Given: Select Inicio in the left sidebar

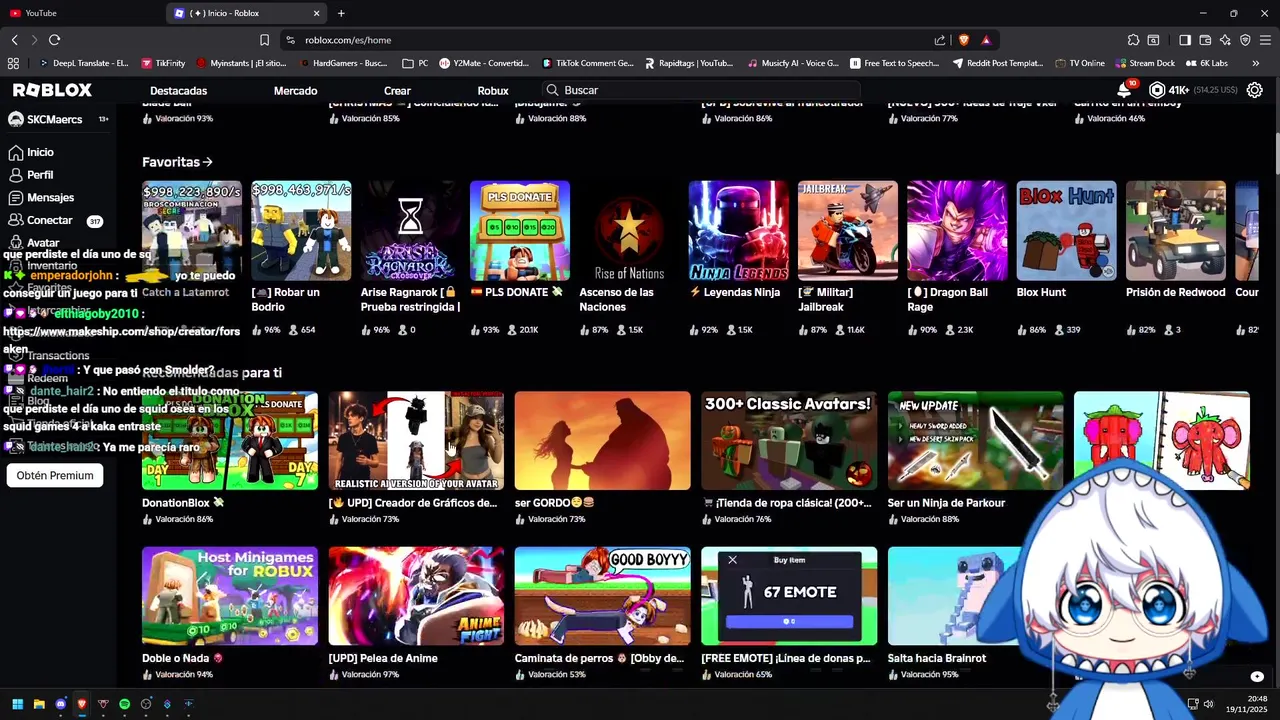Looking at the screenshot, I should pyautogui.click(x=40, y=153).
